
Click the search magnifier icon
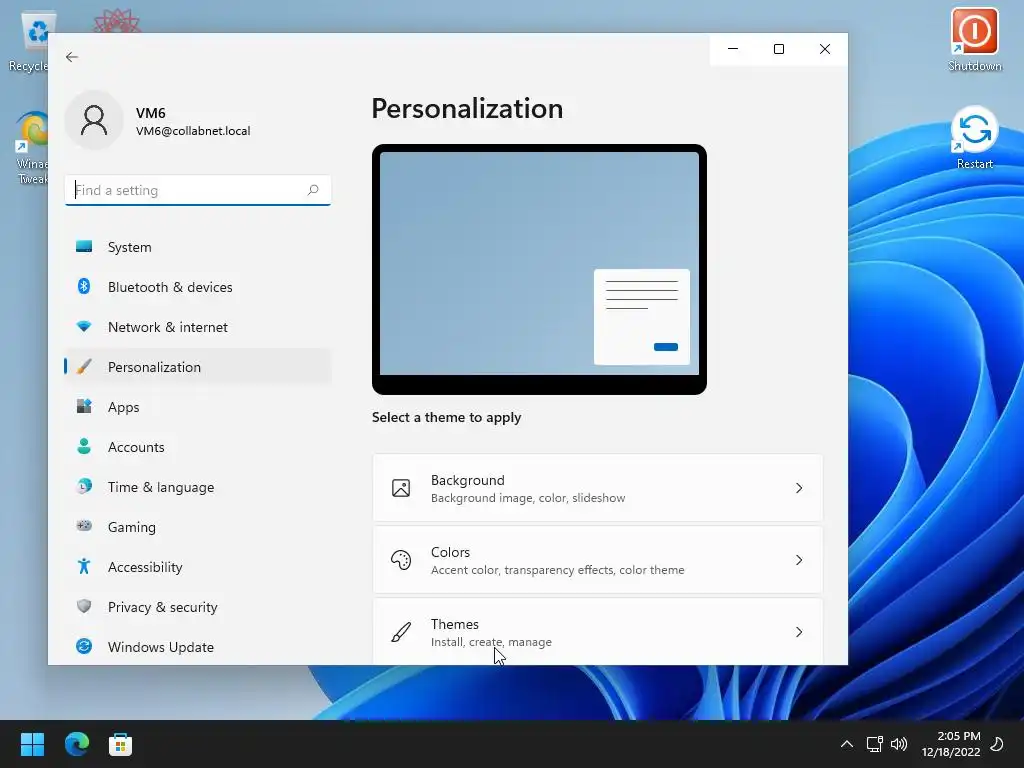tap(313, 190)
